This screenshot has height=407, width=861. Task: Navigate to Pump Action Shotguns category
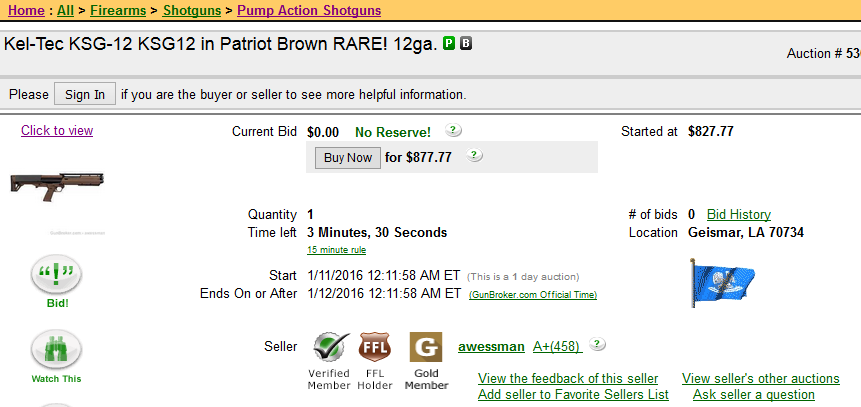[309, 11]
